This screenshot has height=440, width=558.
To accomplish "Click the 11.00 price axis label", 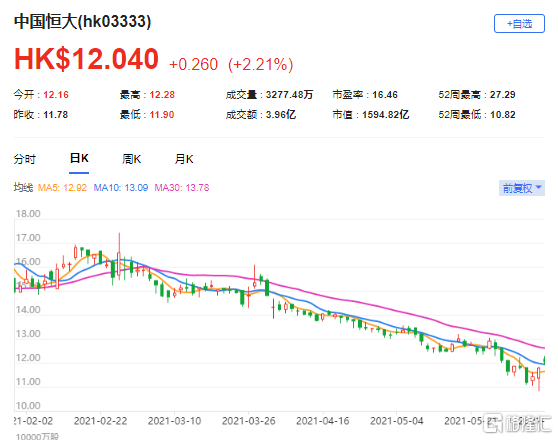I will (x=28, y=382).
